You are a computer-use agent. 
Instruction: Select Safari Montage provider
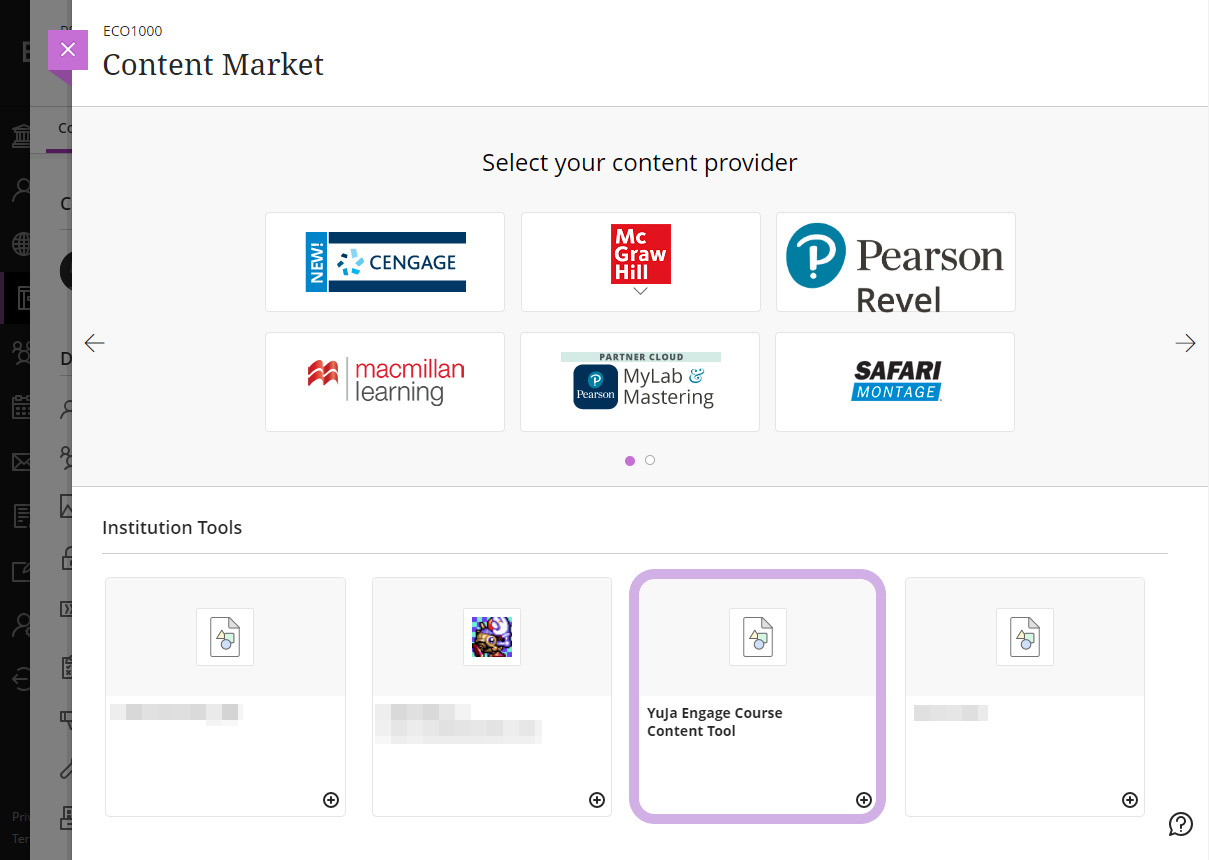pyautogui.click(x=895, y=382)
